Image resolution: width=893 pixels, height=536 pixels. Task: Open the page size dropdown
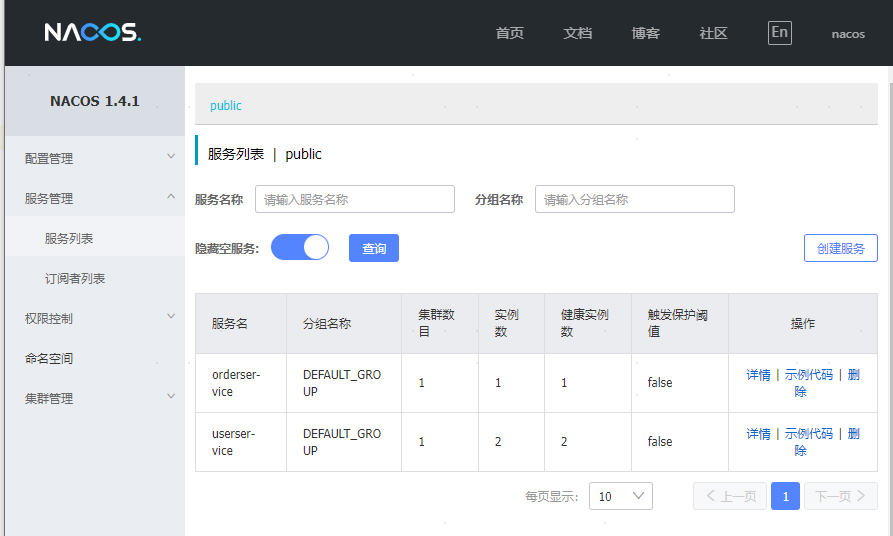coord(620,496)
